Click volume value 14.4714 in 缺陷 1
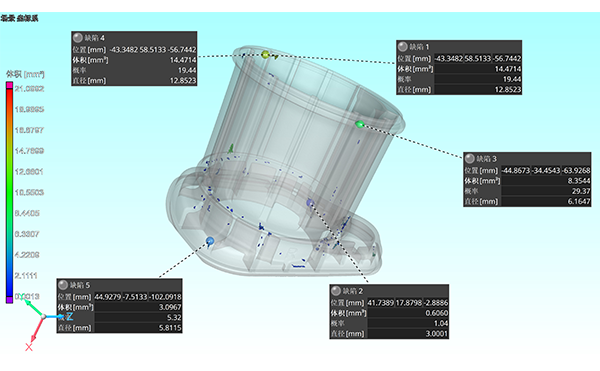Screen dimensions: 600x371 point(508,69)
